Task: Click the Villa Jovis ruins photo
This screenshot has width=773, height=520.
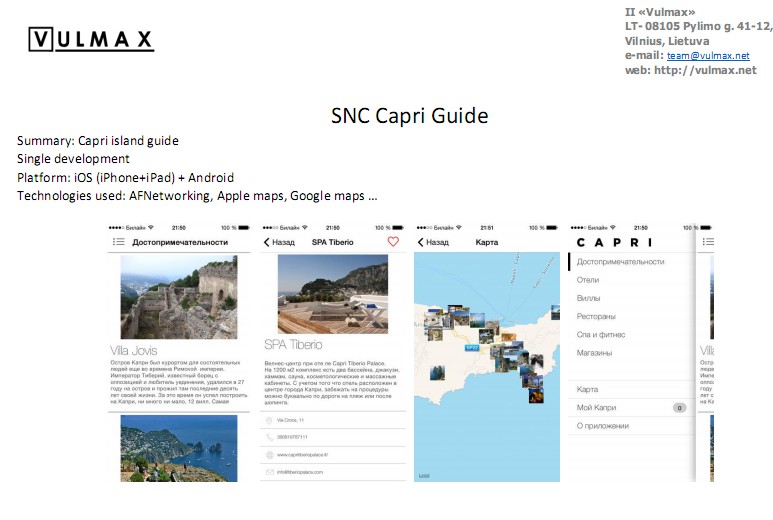Action: point(179,297)
